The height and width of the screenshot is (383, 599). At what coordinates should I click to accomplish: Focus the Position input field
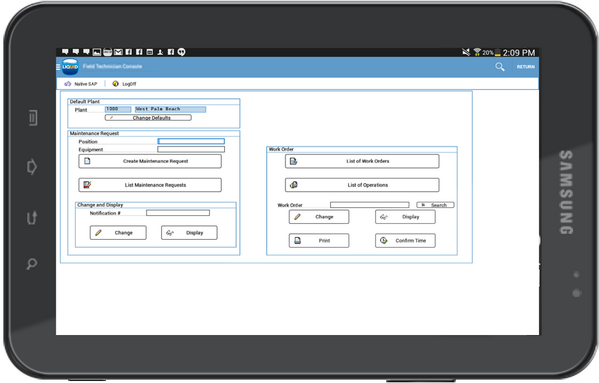coord(191,141)
